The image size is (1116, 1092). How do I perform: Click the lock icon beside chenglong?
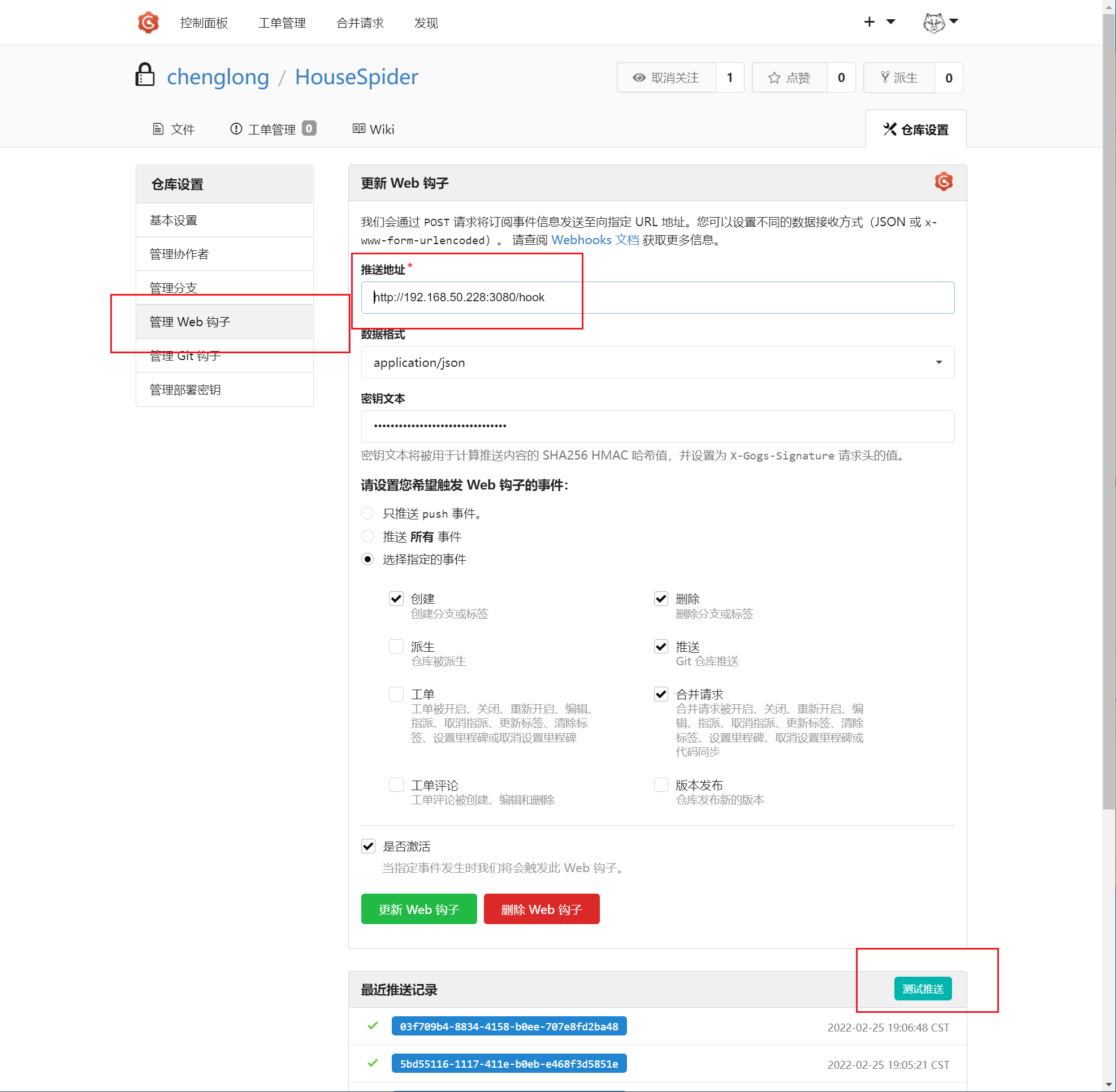145,75
